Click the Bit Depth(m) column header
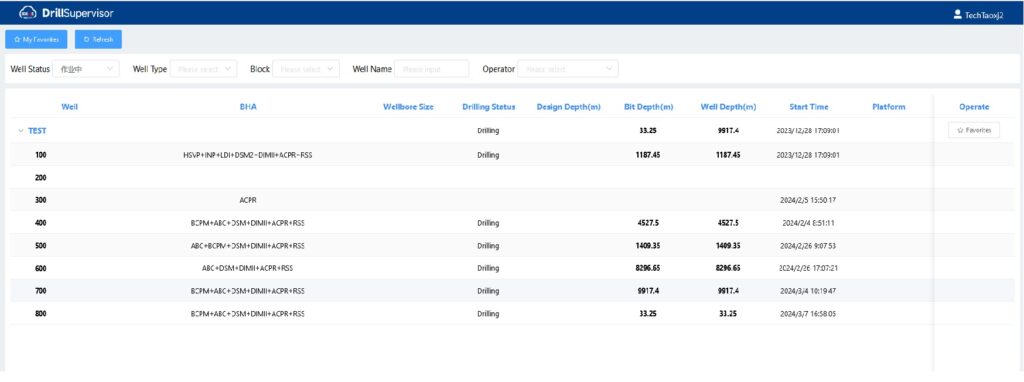1024x382 pixels. [x=648, y=107]
